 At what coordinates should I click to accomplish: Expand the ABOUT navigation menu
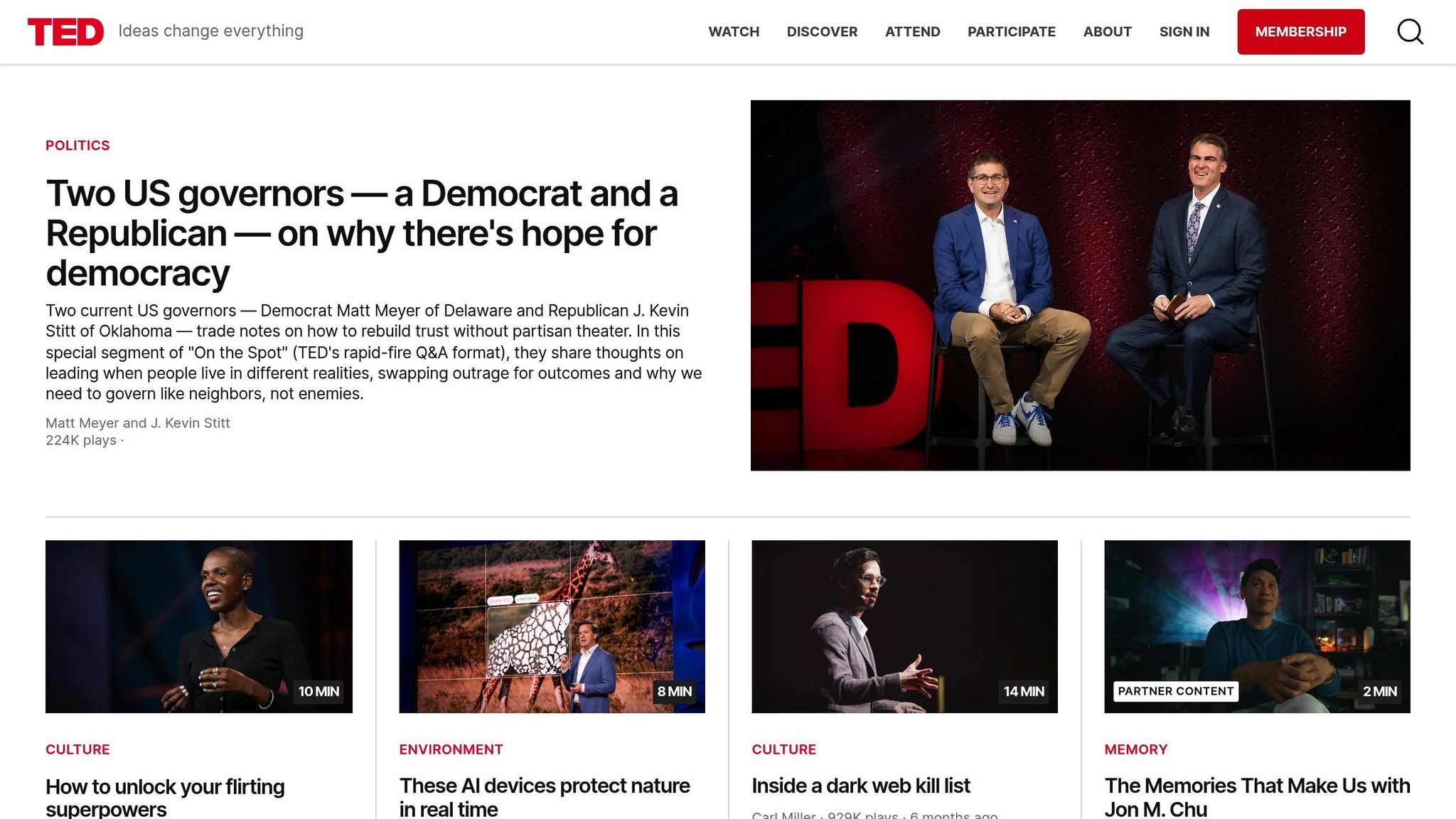tap(1107, 32)
